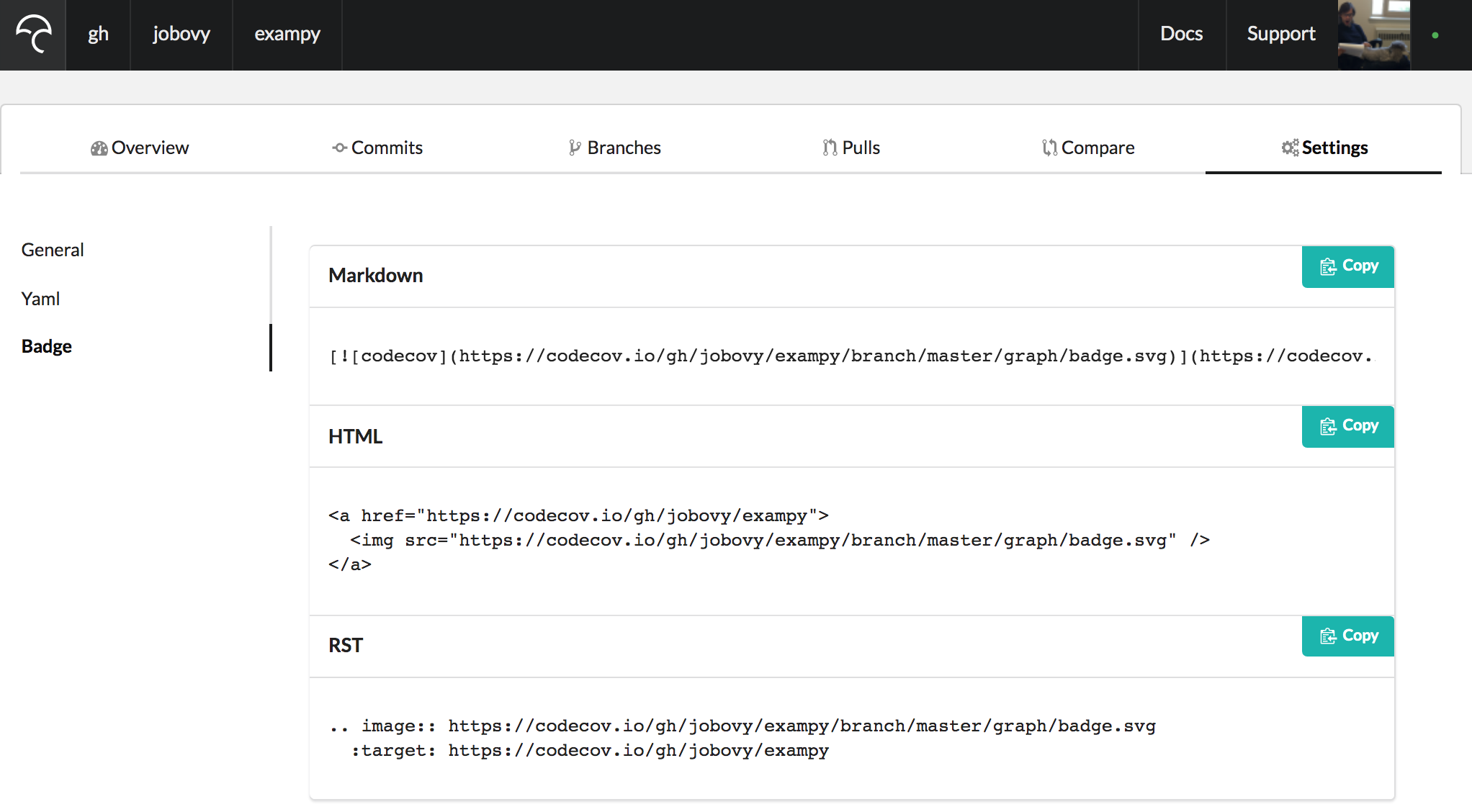Click the green status dot
1472x812 pixels.
pos(1435,35)
